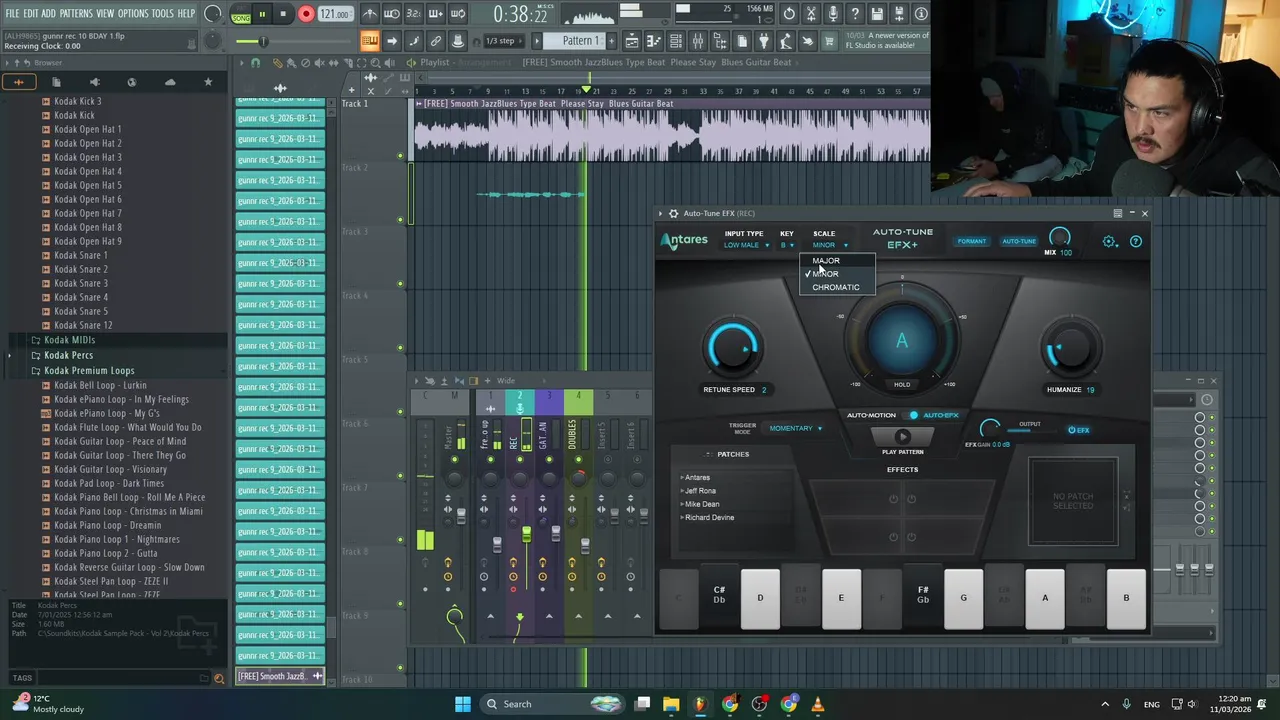
Task: Click the microphone recording icon in top toolbar
Action: click(833, 14)
